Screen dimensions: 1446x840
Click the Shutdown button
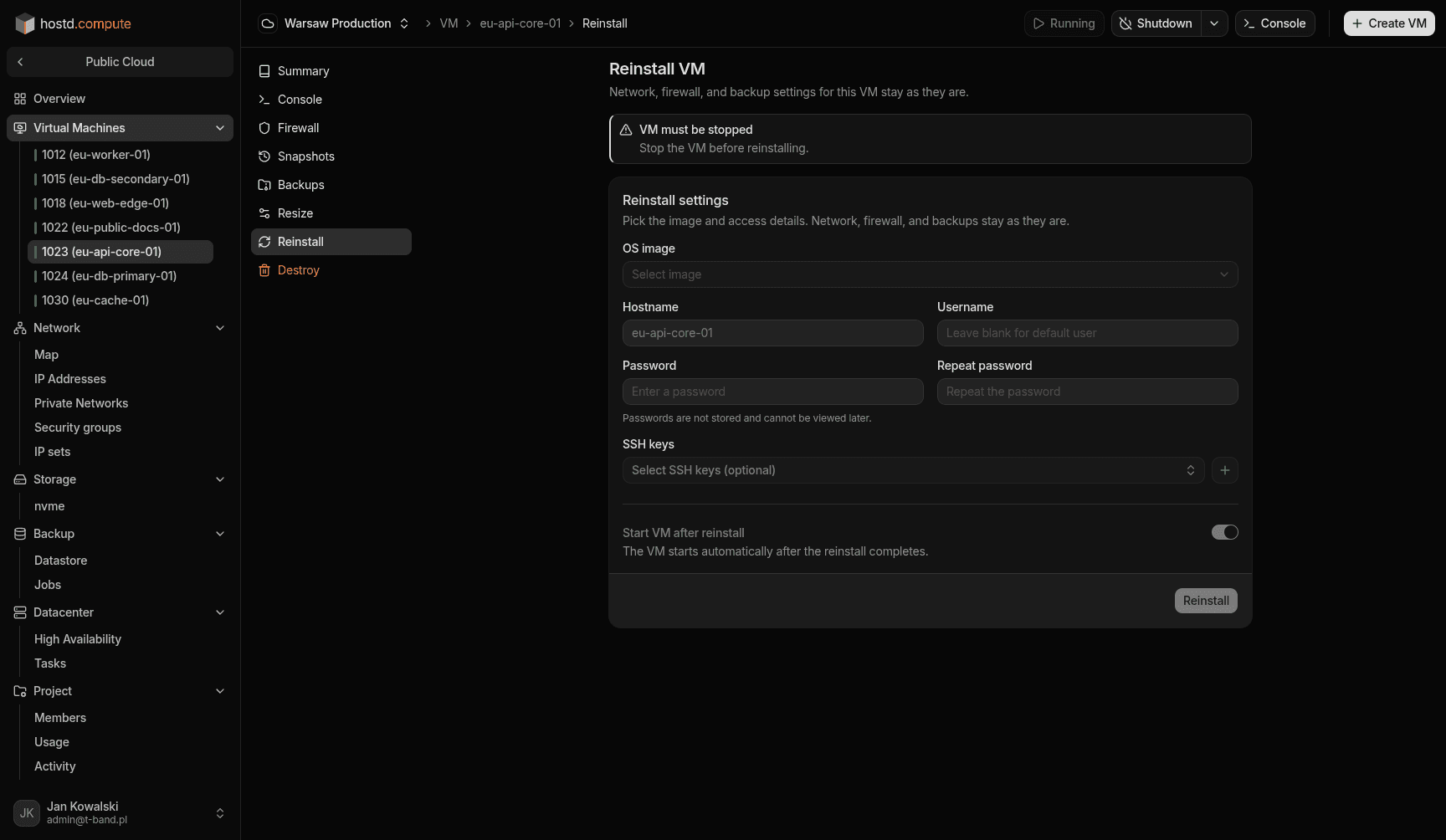(x=1156, y=23)
